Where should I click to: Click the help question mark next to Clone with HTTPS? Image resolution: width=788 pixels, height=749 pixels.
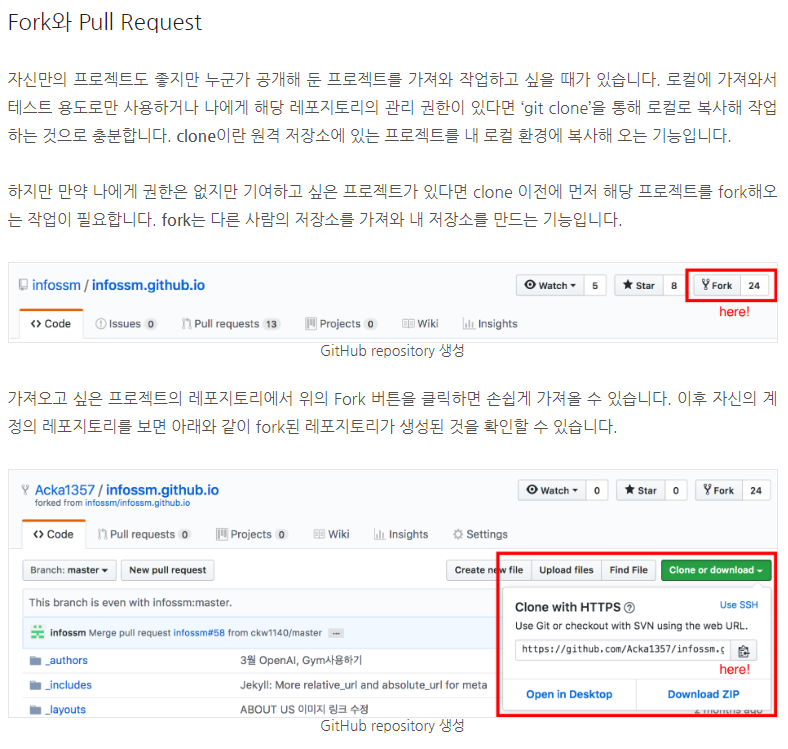tap(629, 608)
